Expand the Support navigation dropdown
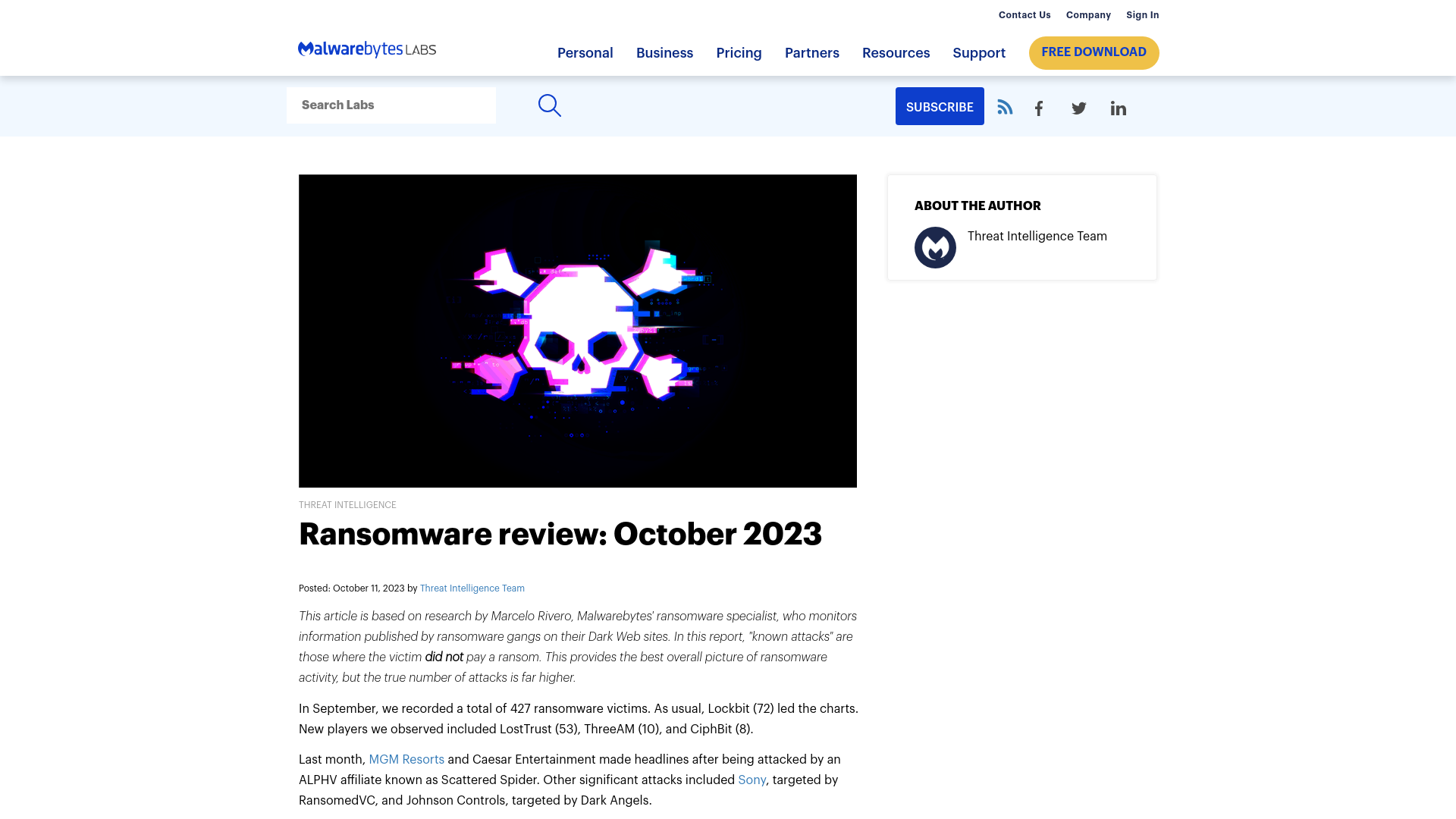This screenshot has width=1456, height=819. point(978,53)
